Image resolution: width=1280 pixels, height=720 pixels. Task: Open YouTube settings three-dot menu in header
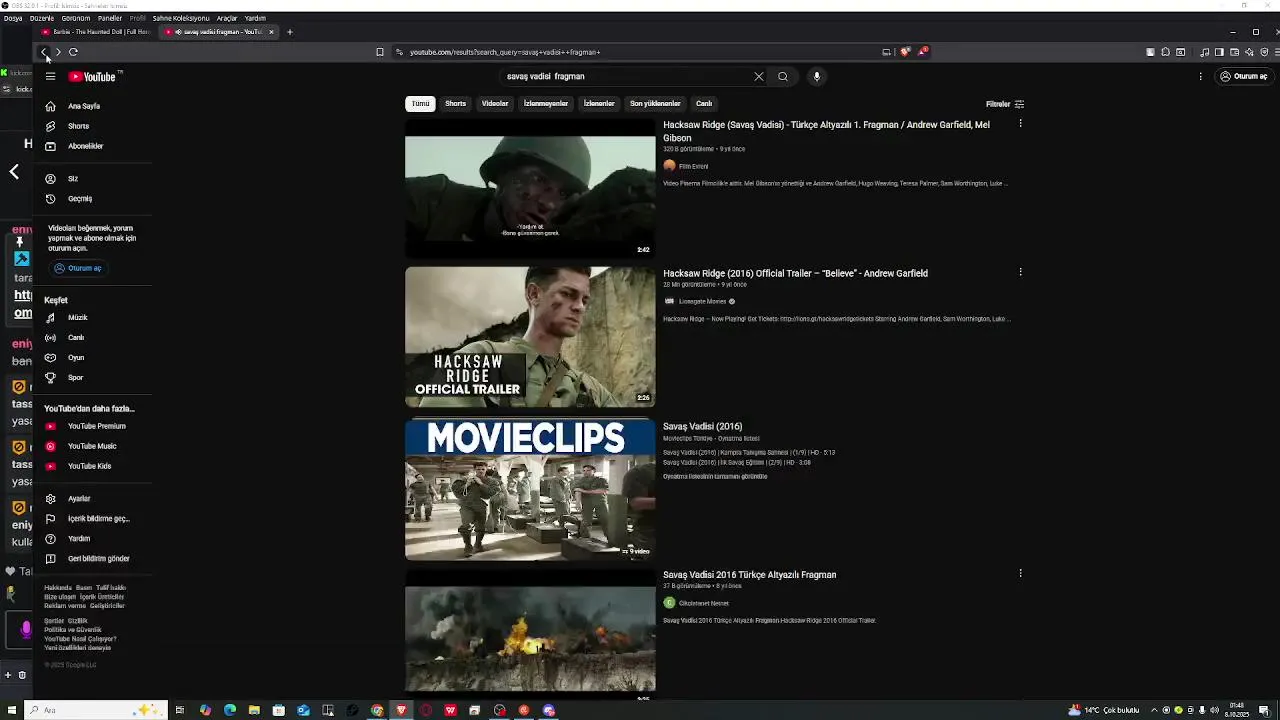click(1201, 76)
